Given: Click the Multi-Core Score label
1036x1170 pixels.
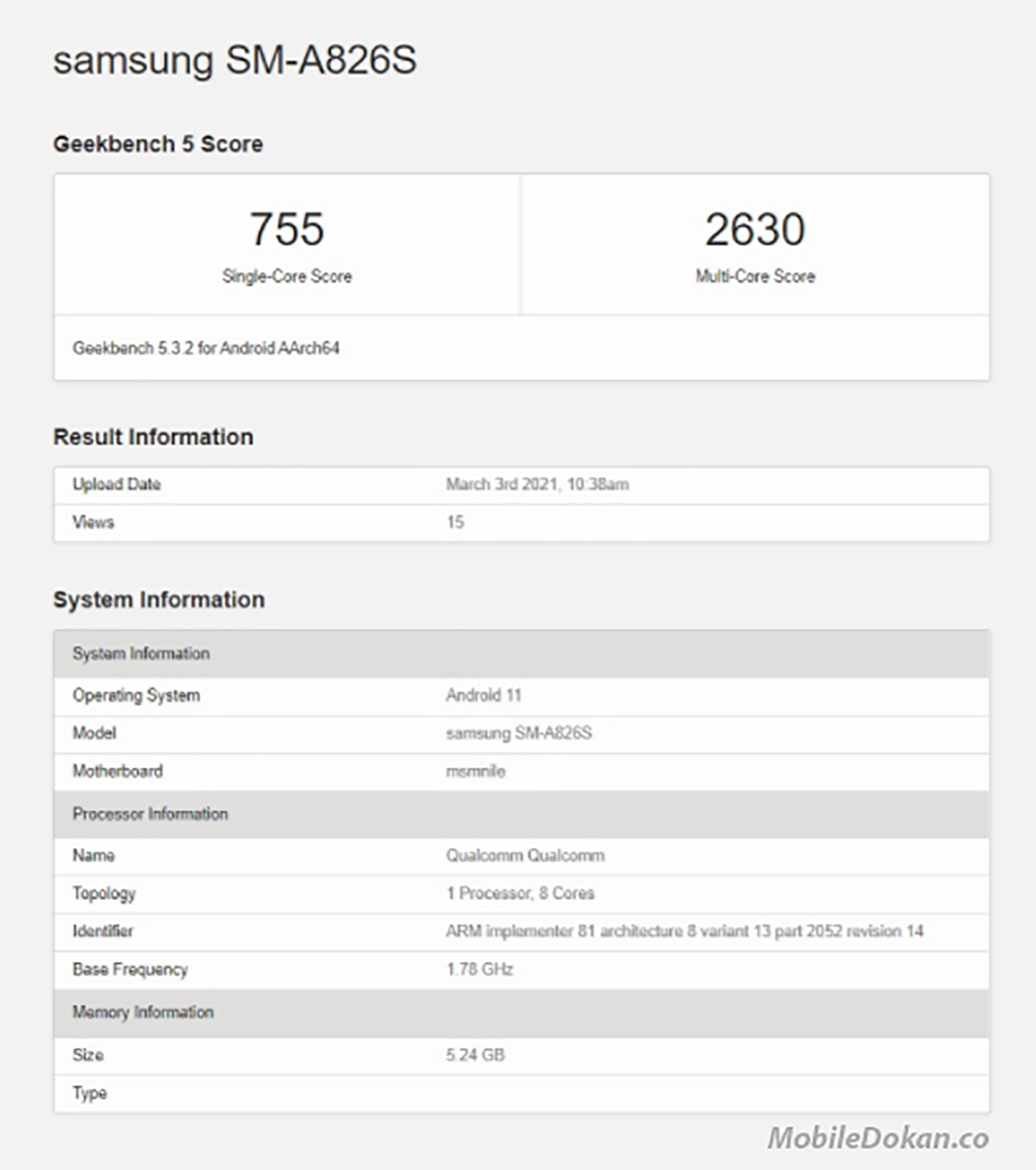Looking at the screenshot, I should (754, 276).
